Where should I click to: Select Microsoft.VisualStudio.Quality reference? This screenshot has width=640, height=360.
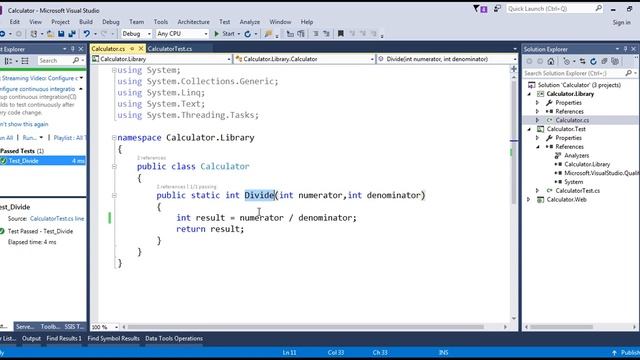(602, 173)
